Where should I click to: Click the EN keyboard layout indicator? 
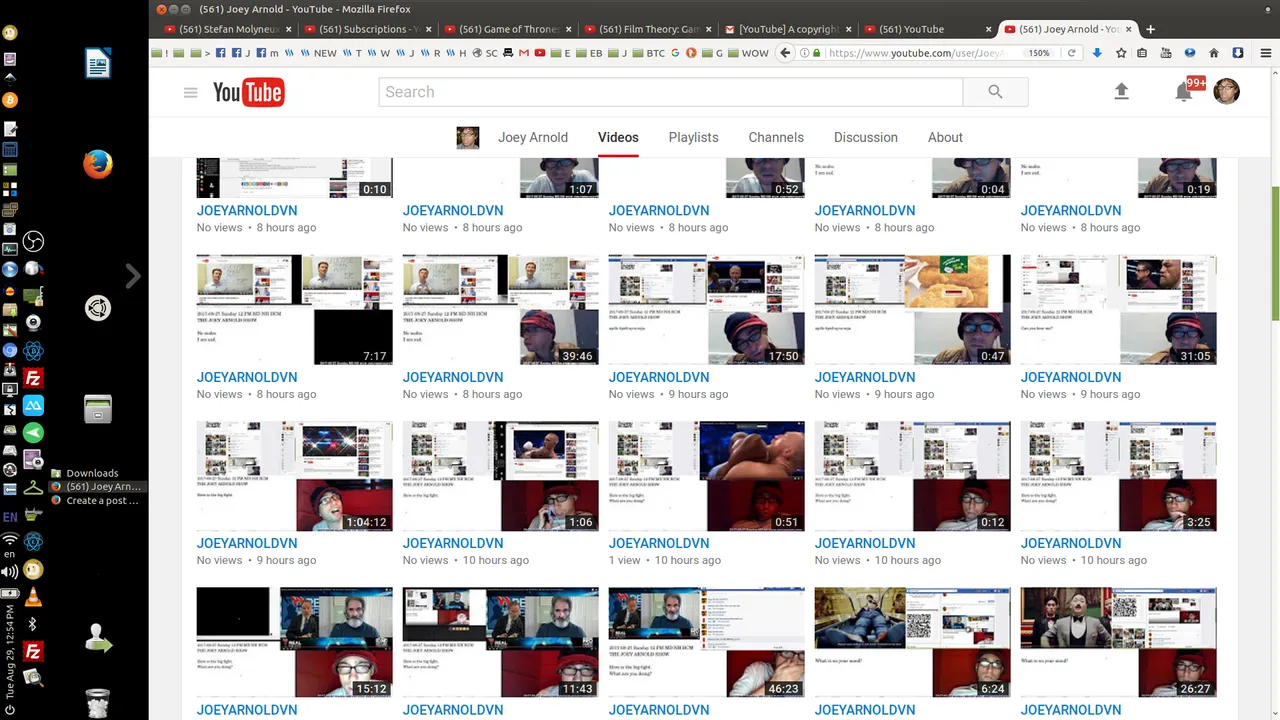point(10,517)
